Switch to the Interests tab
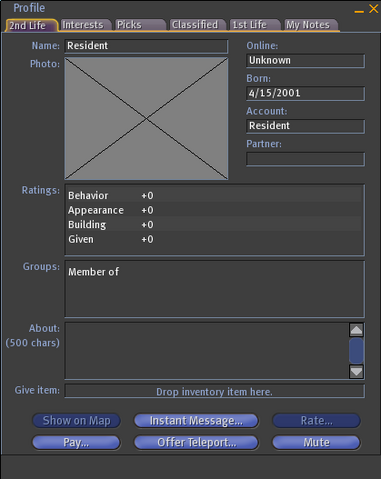Image resolution: width=381 pixels, height=479 pixels. click(x=83, y=25)
